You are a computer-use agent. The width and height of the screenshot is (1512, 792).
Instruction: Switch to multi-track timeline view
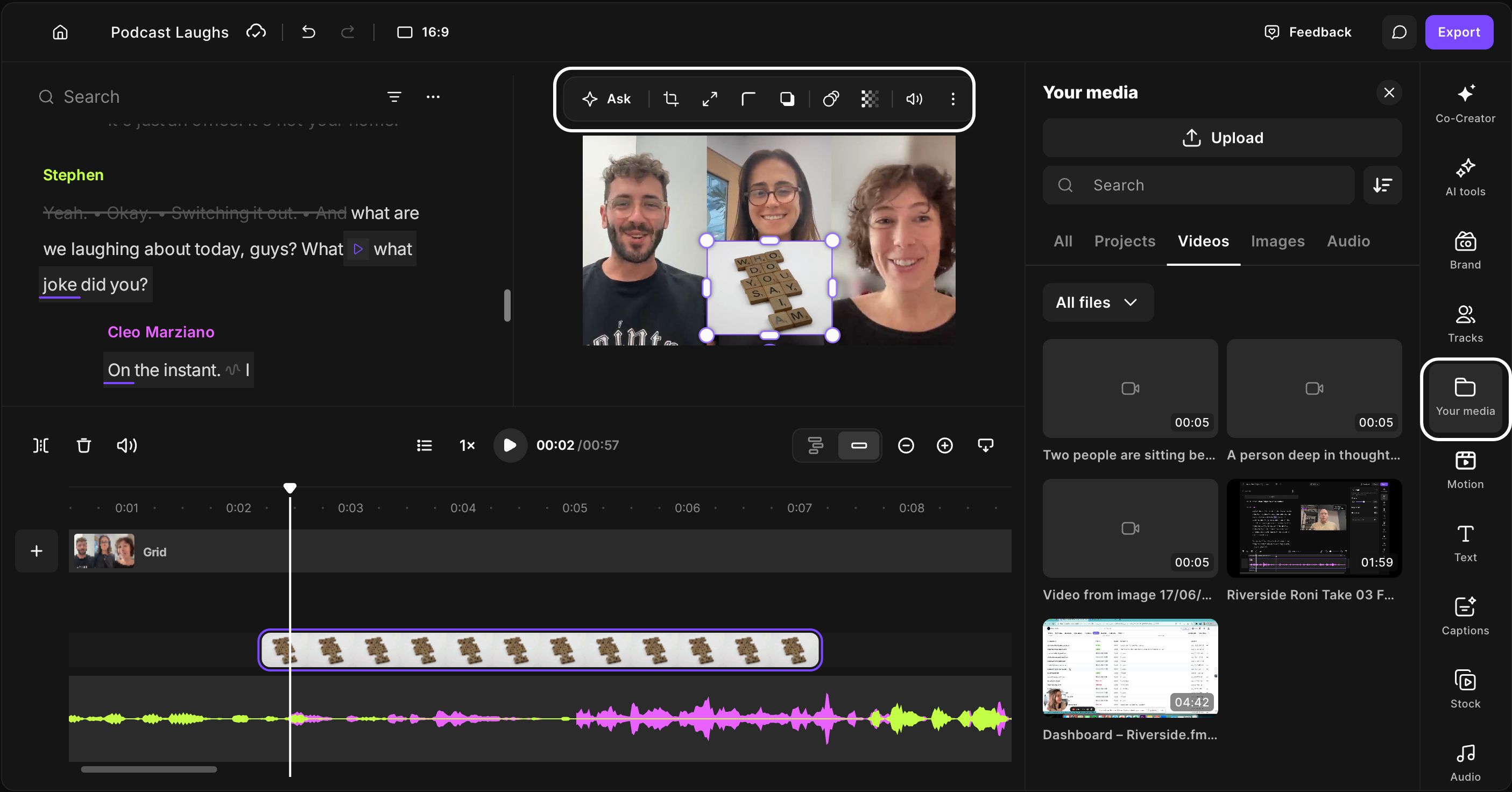coord(815,445)
